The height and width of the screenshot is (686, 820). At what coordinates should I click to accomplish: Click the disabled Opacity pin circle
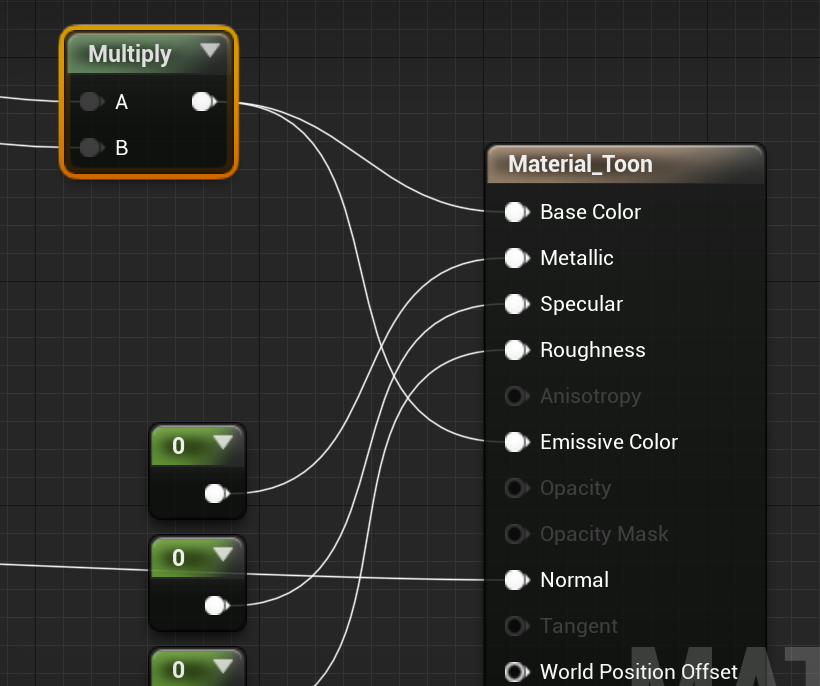point(517,488)
